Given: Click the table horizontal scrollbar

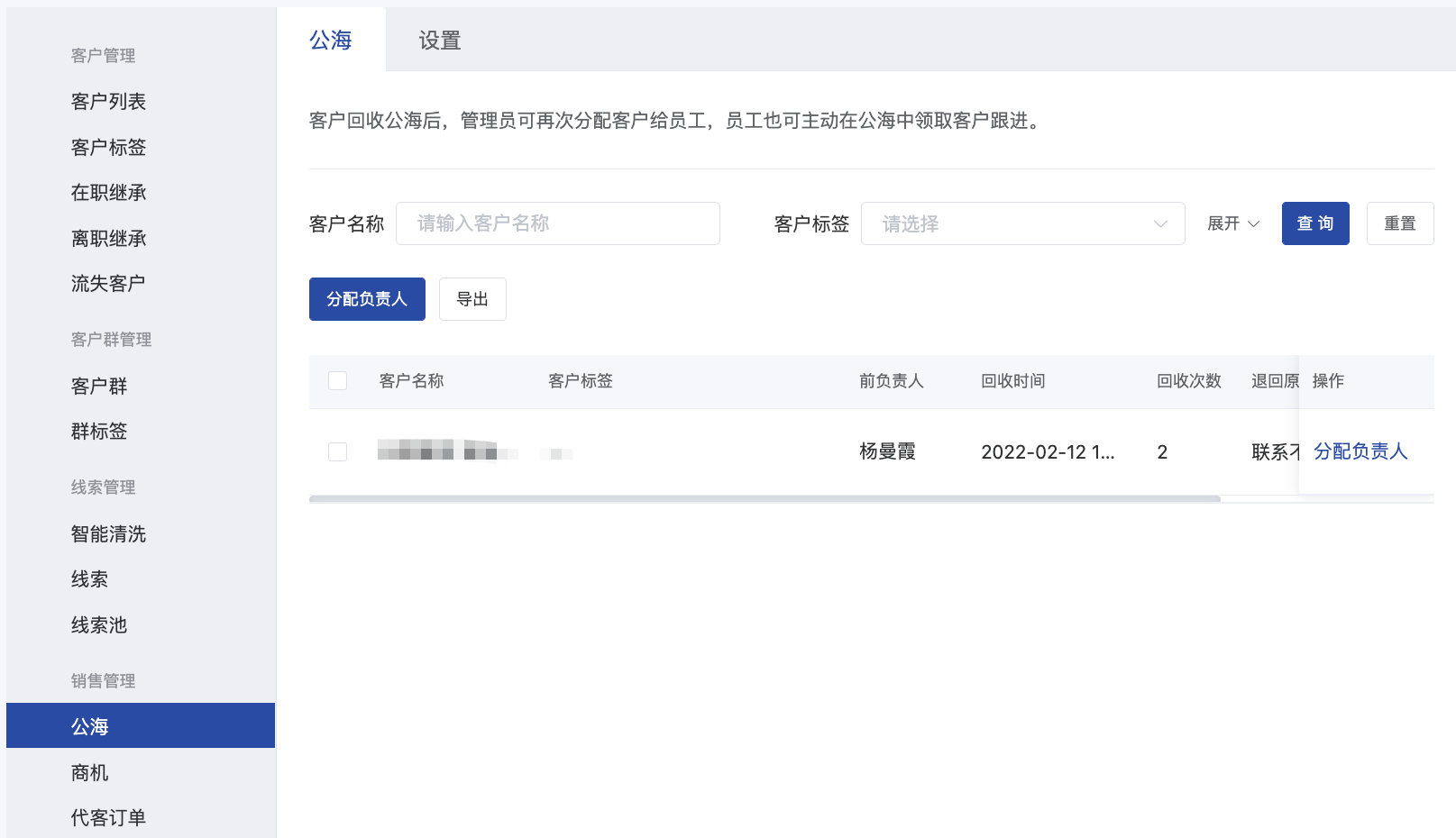Looking at the screenshot, I should (765, 498).
